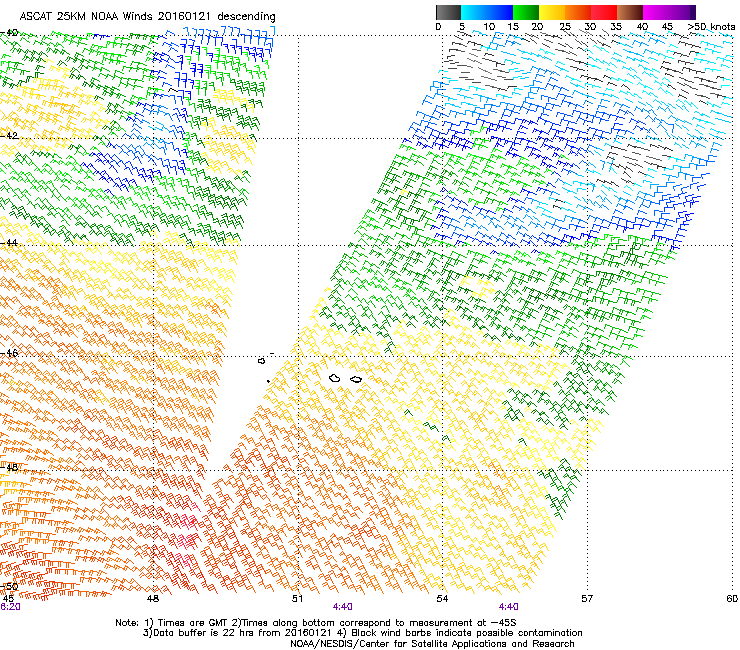Screen dimensions: 740x650
Task: Click the '51' longitude axis label
Action: coord(297,598)
